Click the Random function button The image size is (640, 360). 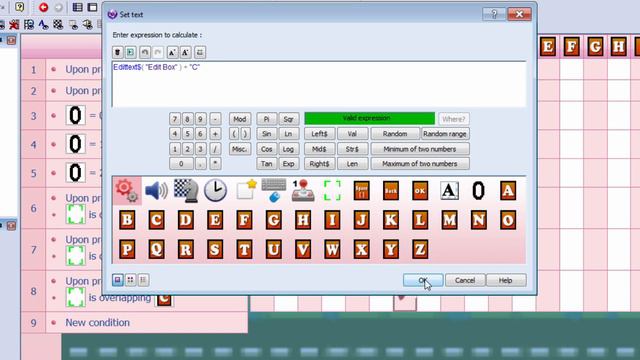pyautogui.click(x=395, y=134)
